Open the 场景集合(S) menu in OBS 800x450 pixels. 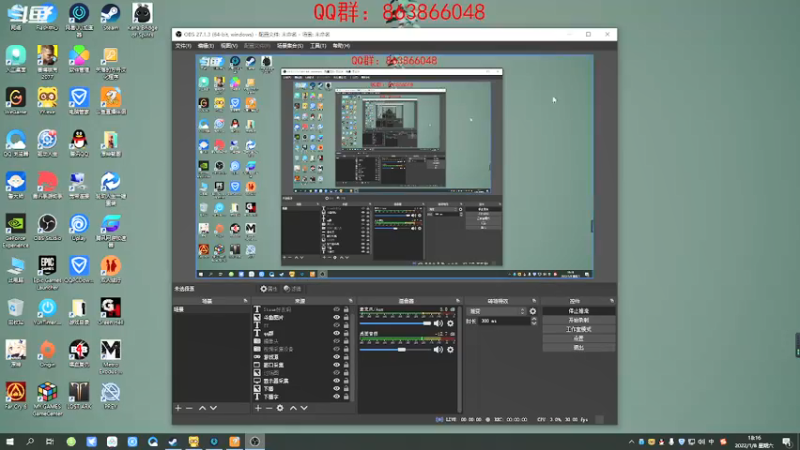click(290, 46)
